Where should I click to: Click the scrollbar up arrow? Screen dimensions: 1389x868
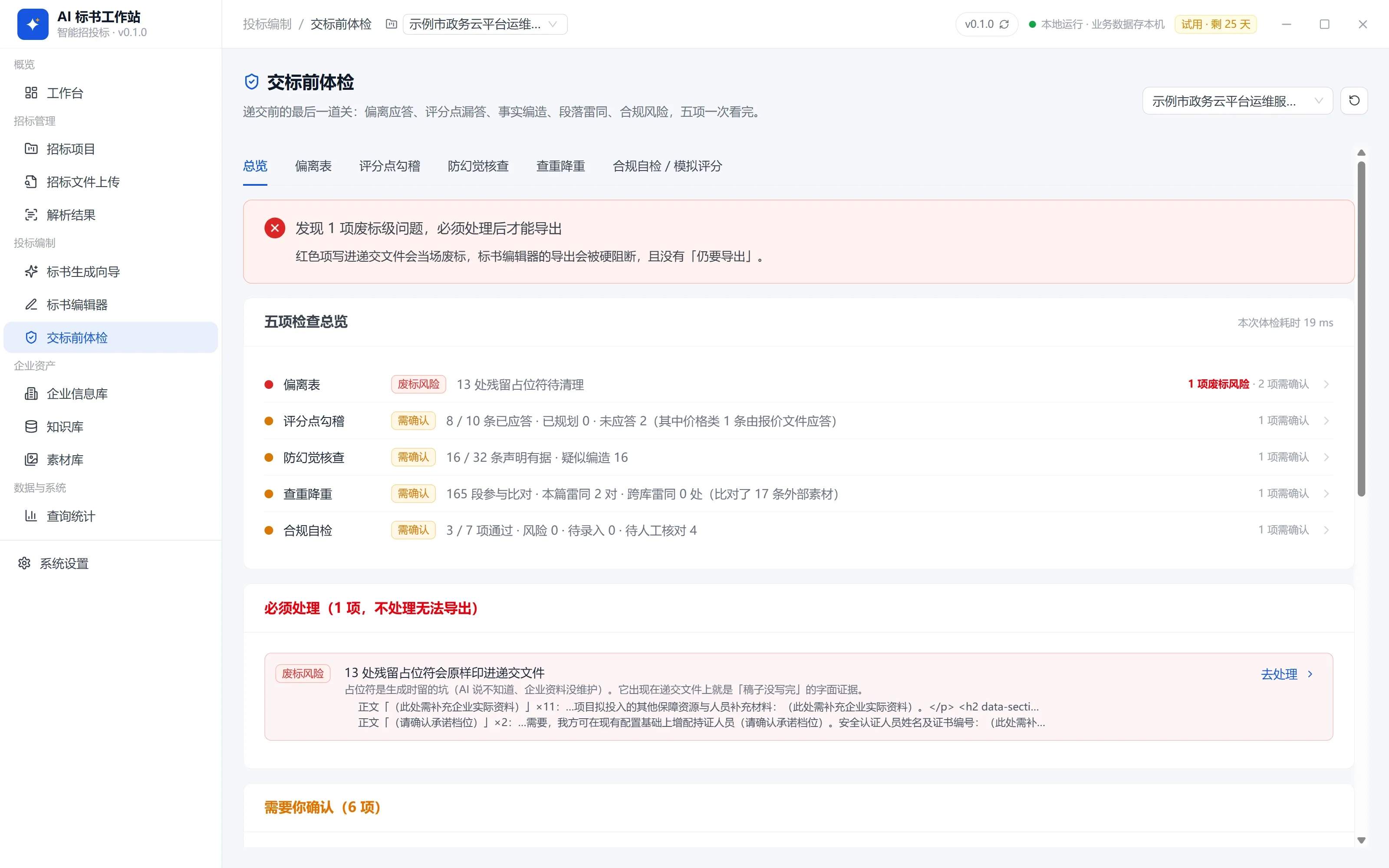pos(1361,153)
